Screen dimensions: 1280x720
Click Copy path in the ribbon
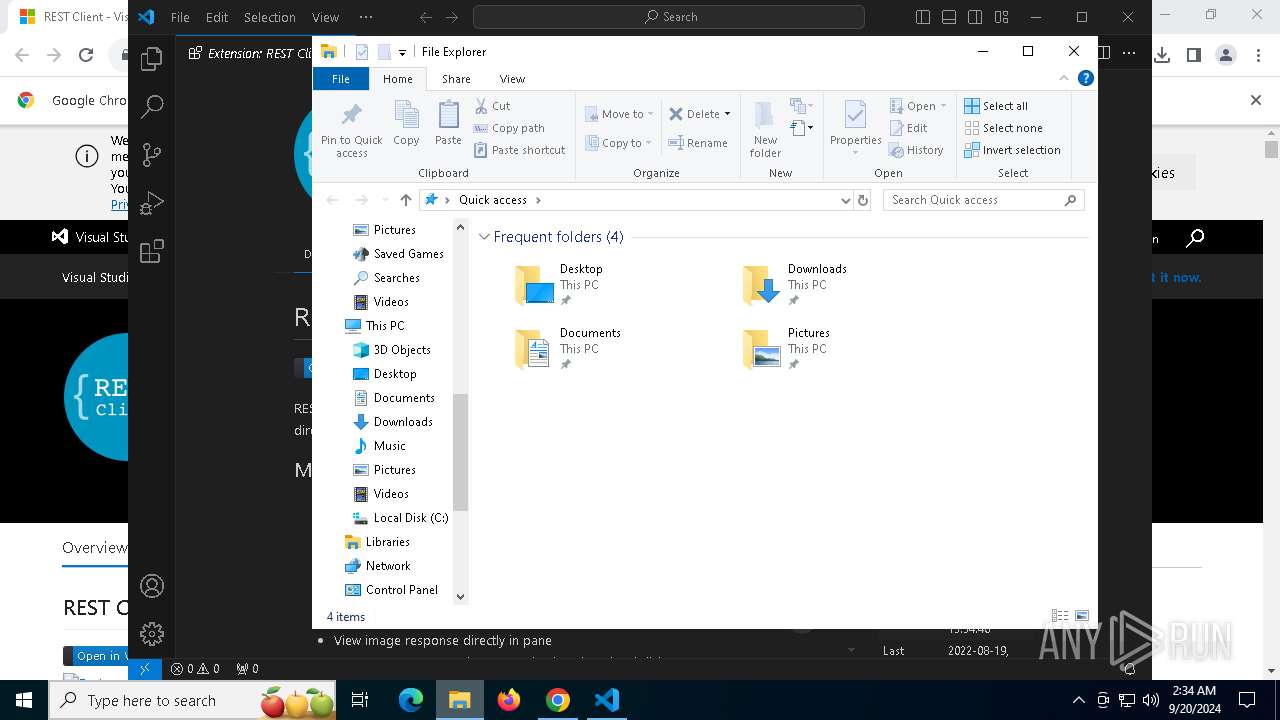pos(509,128)
